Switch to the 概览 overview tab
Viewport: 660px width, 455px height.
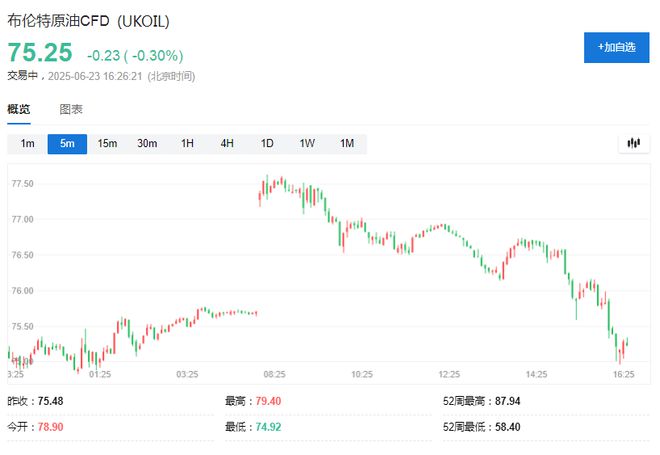click(x=19, y=109)
